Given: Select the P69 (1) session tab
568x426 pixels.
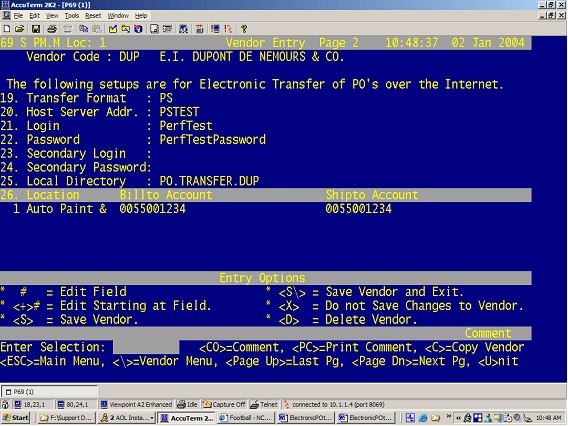Looking at the screenshot, I should 49,392.
